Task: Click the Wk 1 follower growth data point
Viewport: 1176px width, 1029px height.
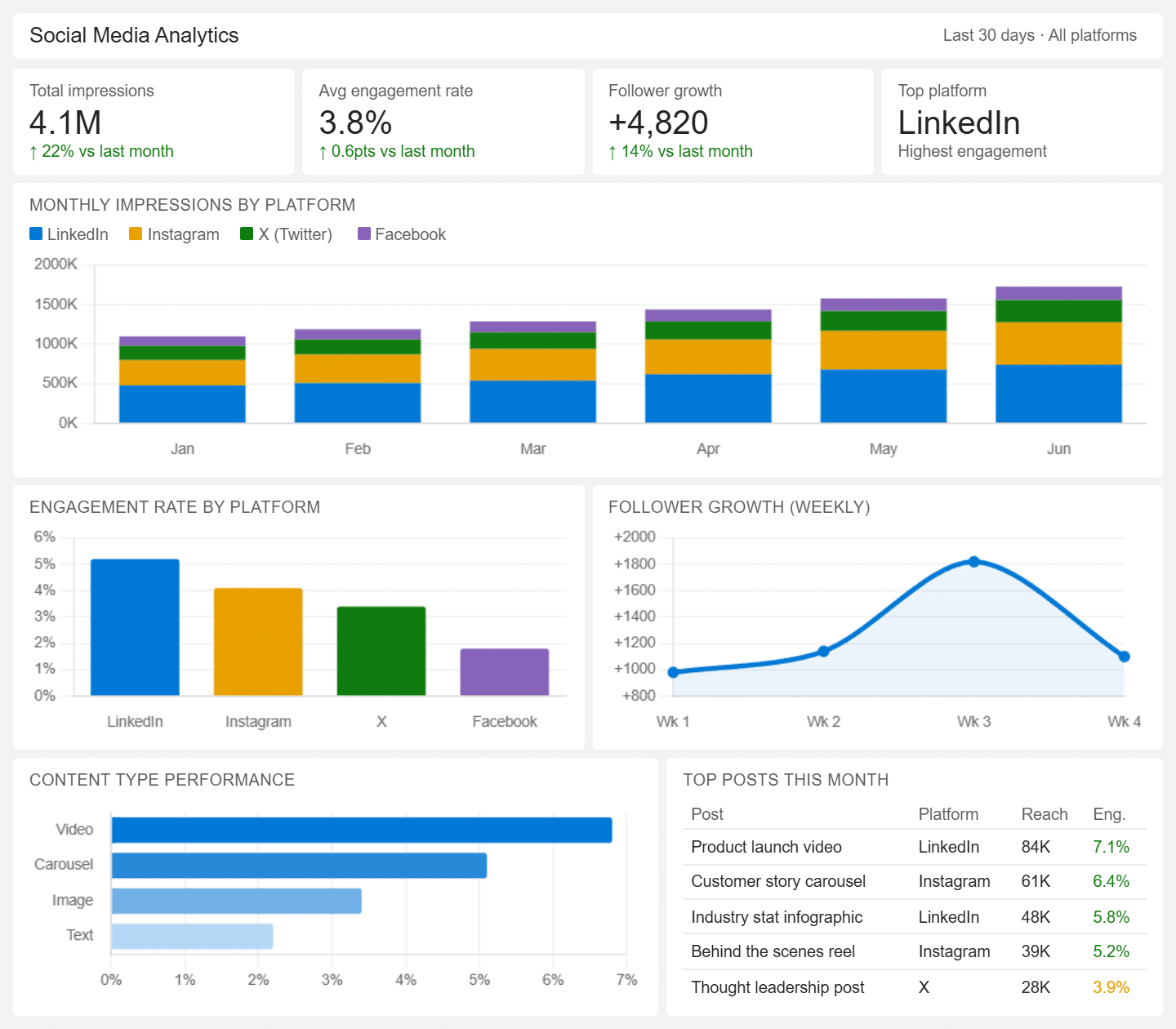Action: tap(674, 672)
